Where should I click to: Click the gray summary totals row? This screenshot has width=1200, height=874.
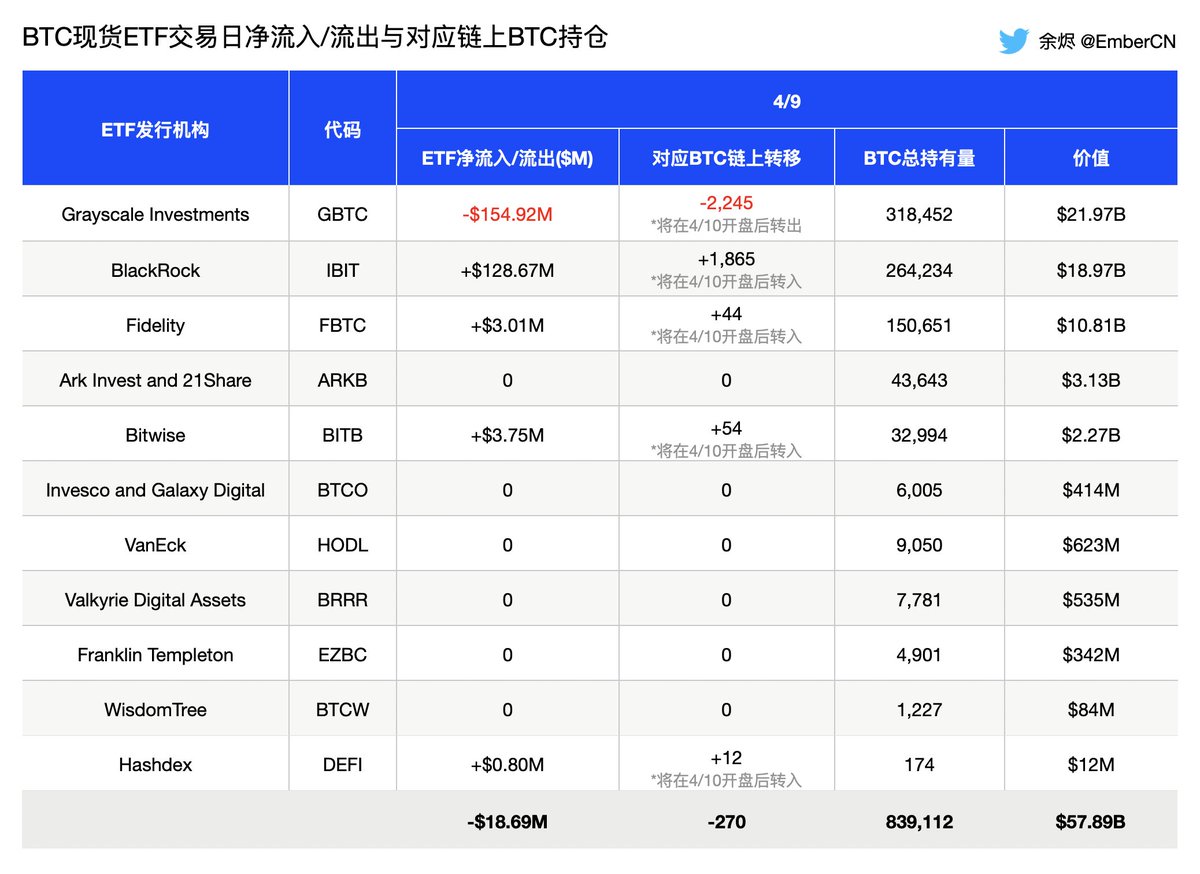pos(600,821)
